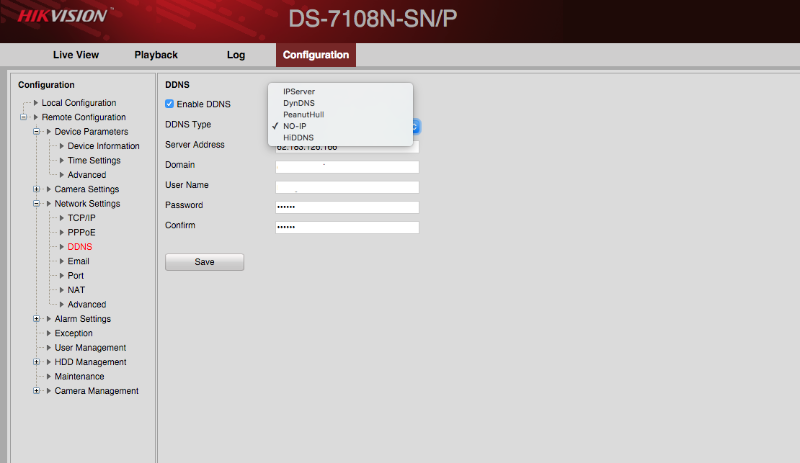Select Camera Management tree item
Screen dimensions: 800x463
96,391
